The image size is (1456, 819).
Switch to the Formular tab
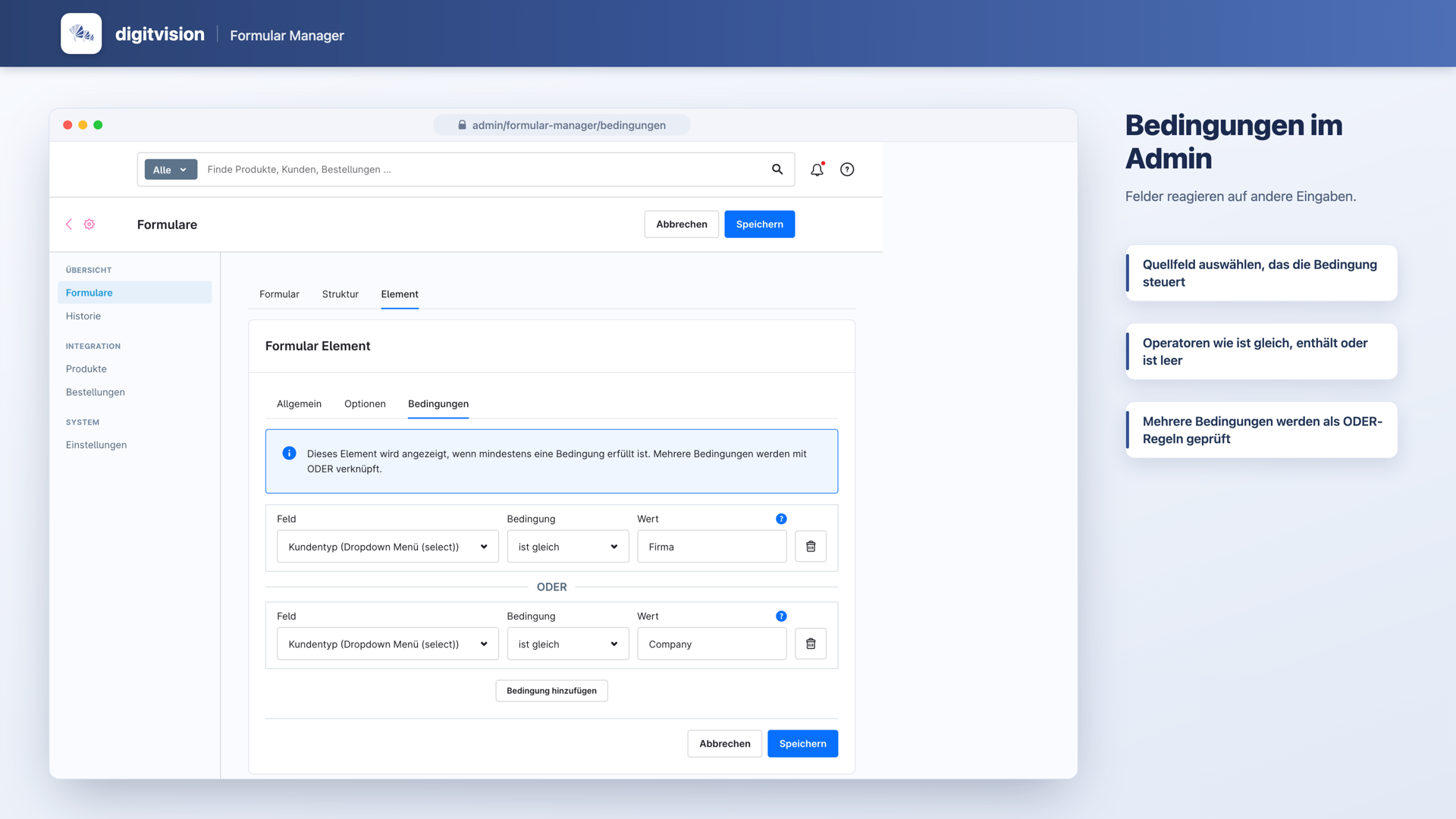(279, 294)
